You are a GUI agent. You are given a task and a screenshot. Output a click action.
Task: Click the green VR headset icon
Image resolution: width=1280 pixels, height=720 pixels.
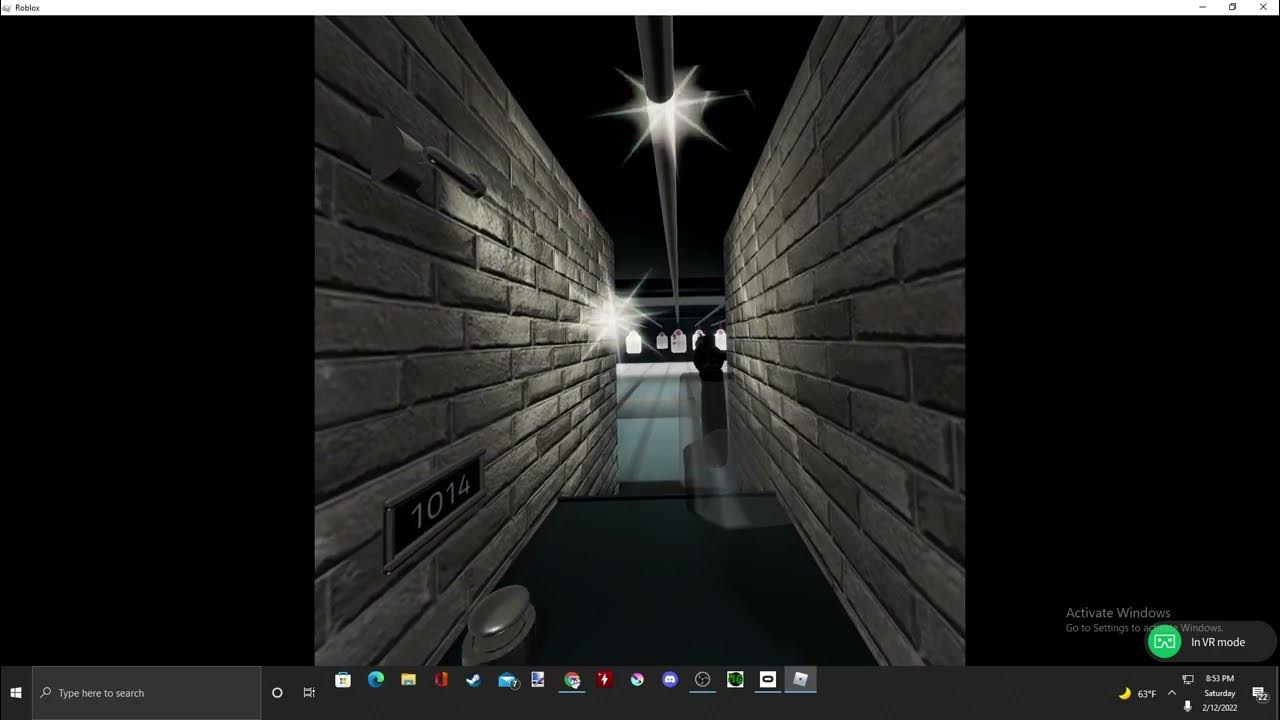tap(1164, 642)
